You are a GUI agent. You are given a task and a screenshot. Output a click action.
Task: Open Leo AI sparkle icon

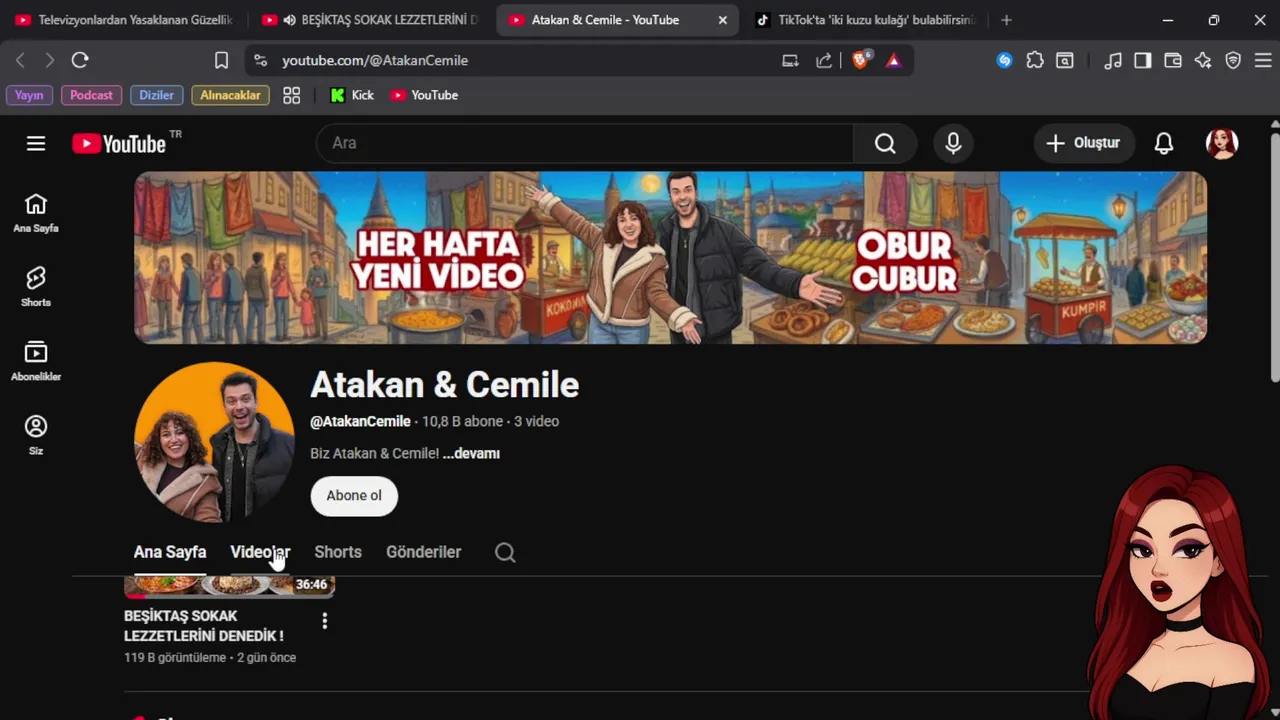(x=1203, y=60)
